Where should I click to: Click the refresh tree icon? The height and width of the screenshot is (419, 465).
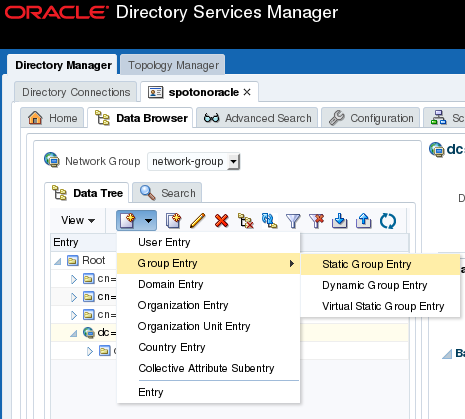(x=388, y=221)
